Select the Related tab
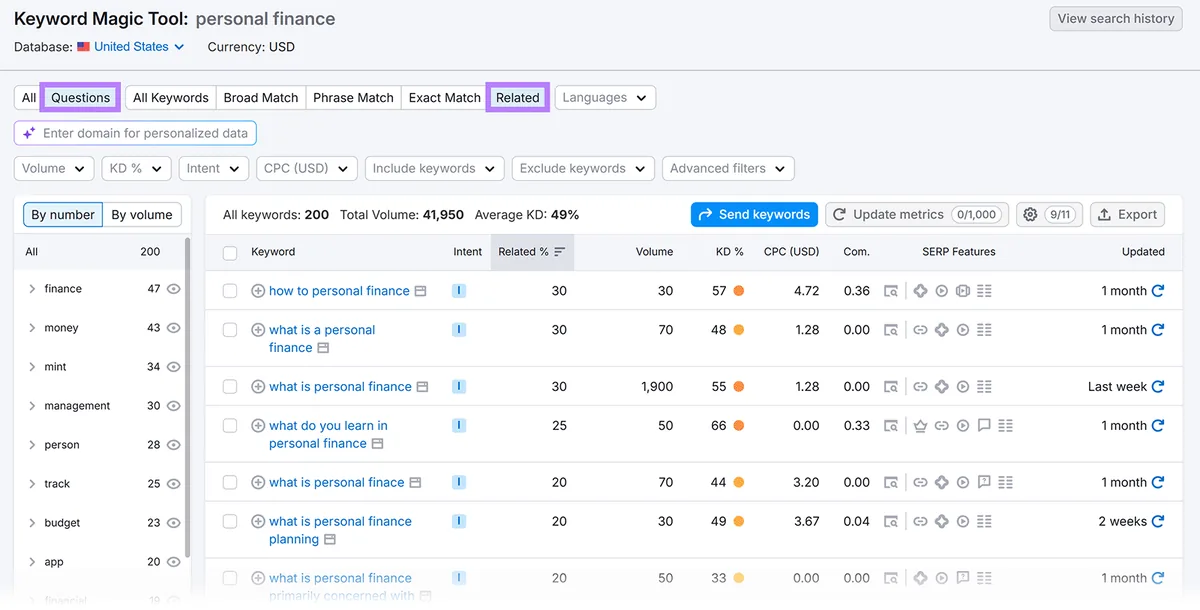 click(x=518, y=98)
